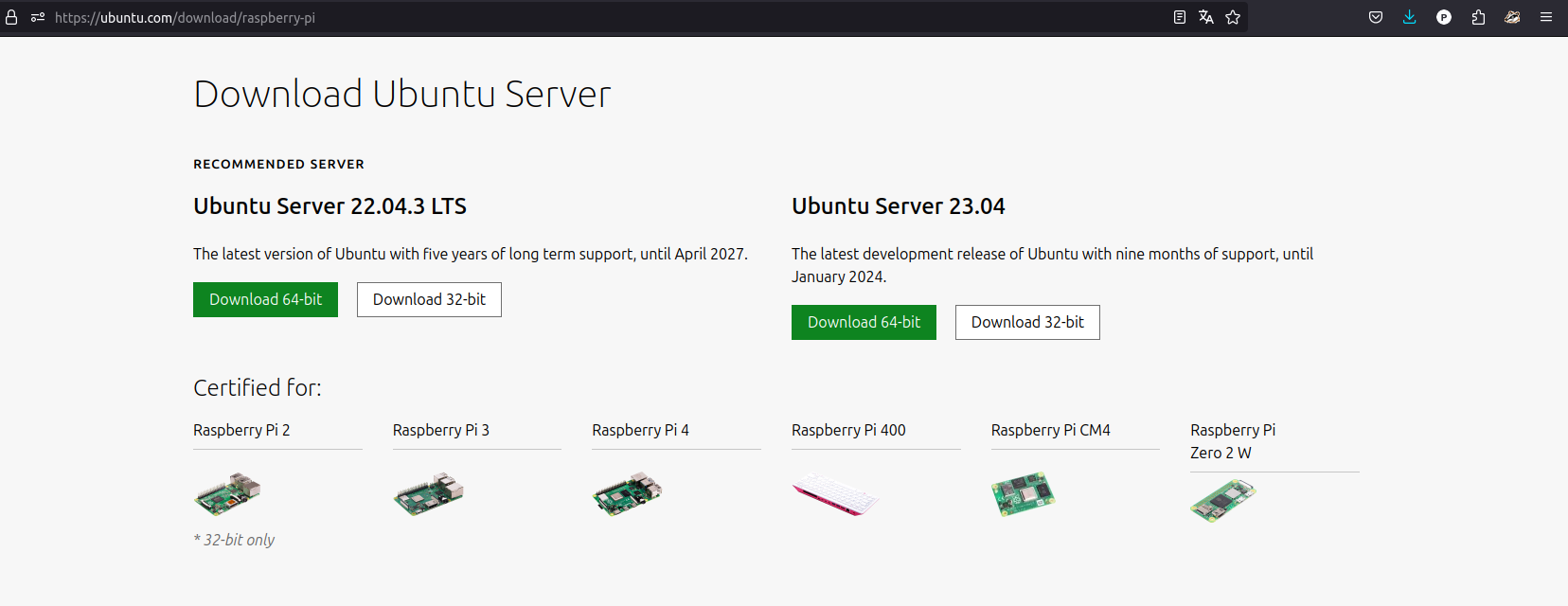Open the Extensions puzzle-piece menu
Viewport: 1568px width, 606px height.
[x=1478, y=17]
